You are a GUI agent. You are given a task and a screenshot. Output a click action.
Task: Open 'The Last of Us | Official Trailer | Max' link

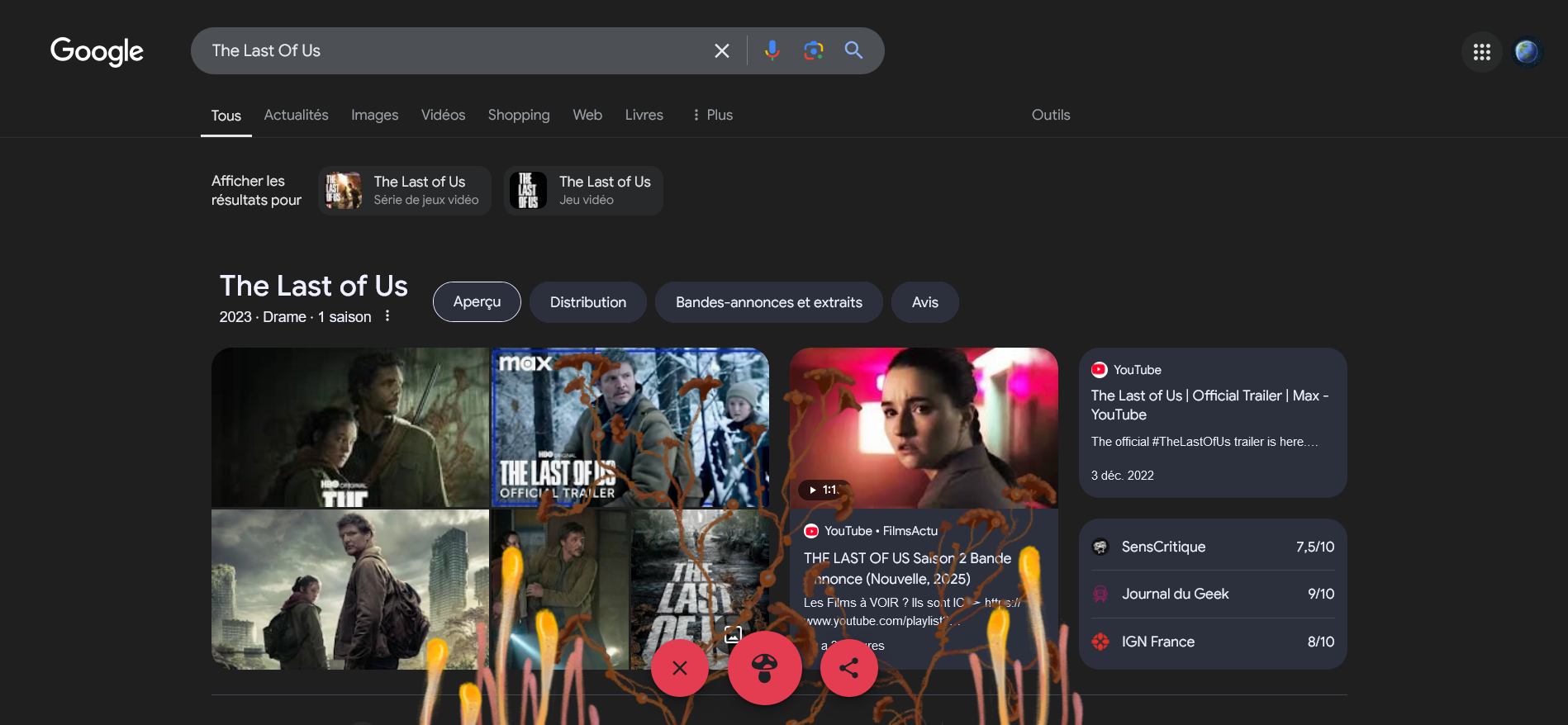[x=1209, y=405]
